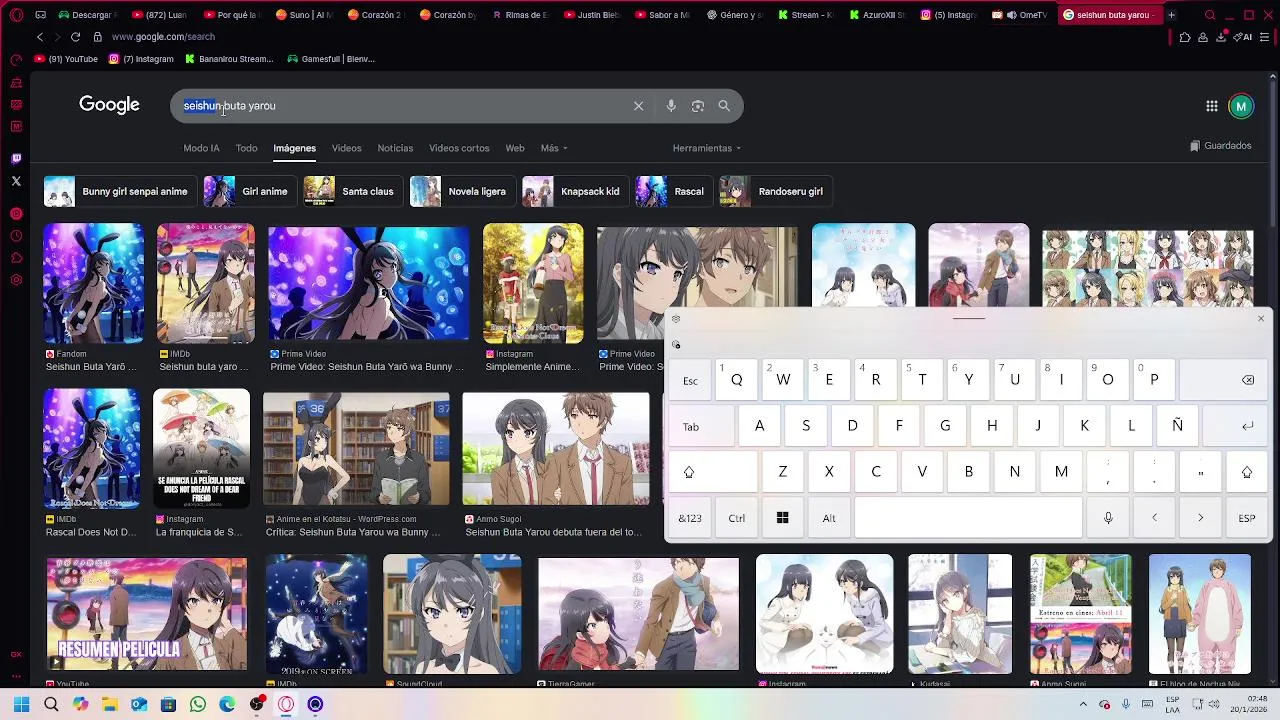
Task: Open WhatsApp from the taskbar
Action: click(198, 705)
